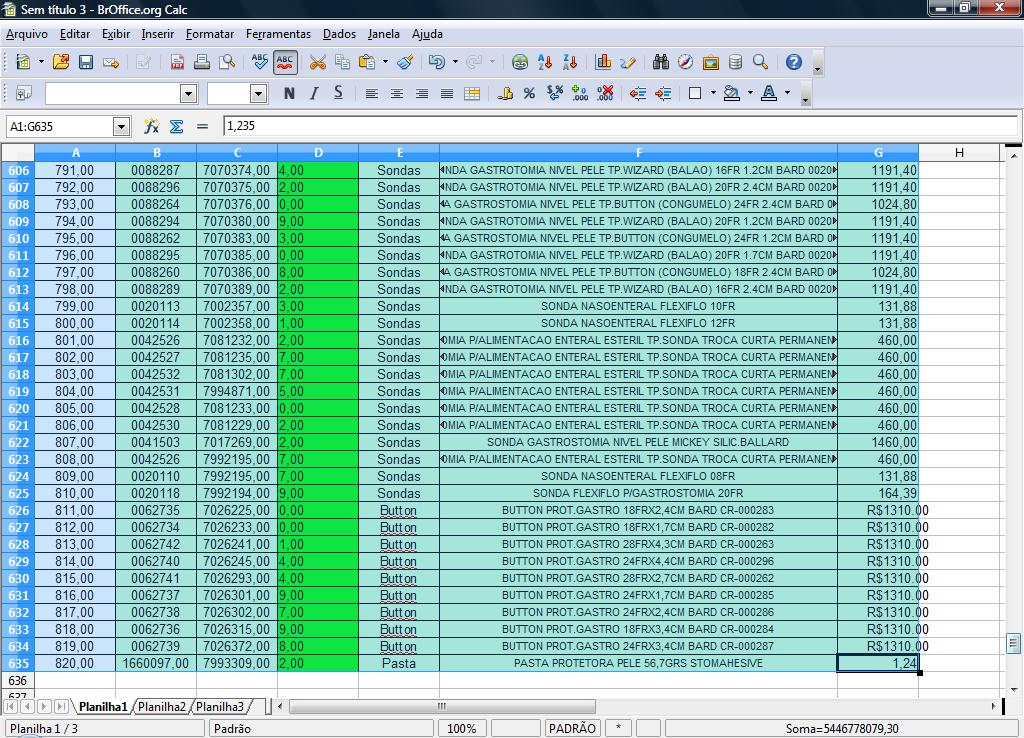Open the Arquivo menu

tap(27, 34)
